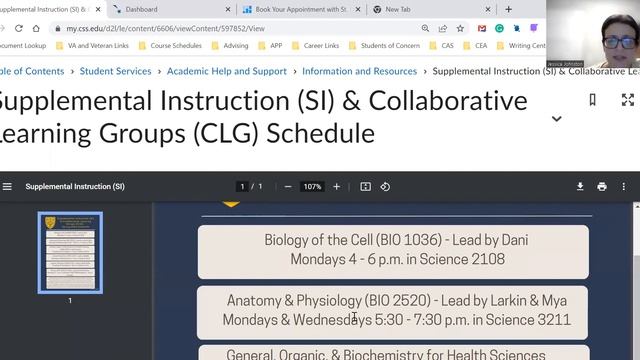Open the CEA bookmark folder
The width and height of the screenshot is (640, 360).
(475, 46)
